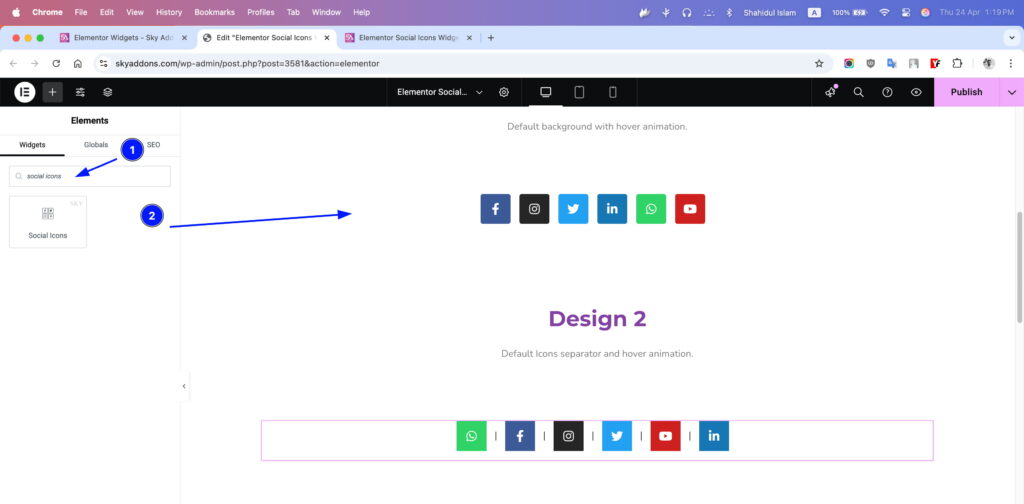Open Chrome tab search dropdown
Screen dimensions: 1024x504
pyautogui.click(x=1012, y=38)
